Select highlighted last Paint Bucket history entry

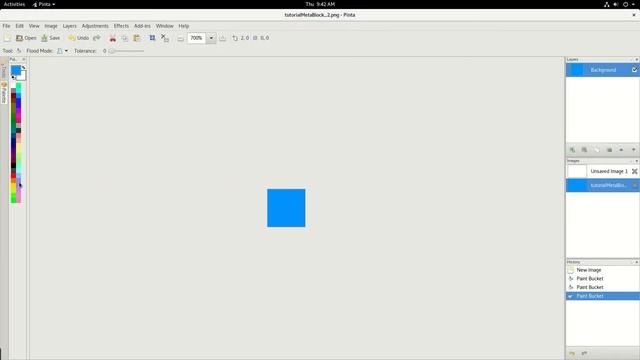[602, 296]
